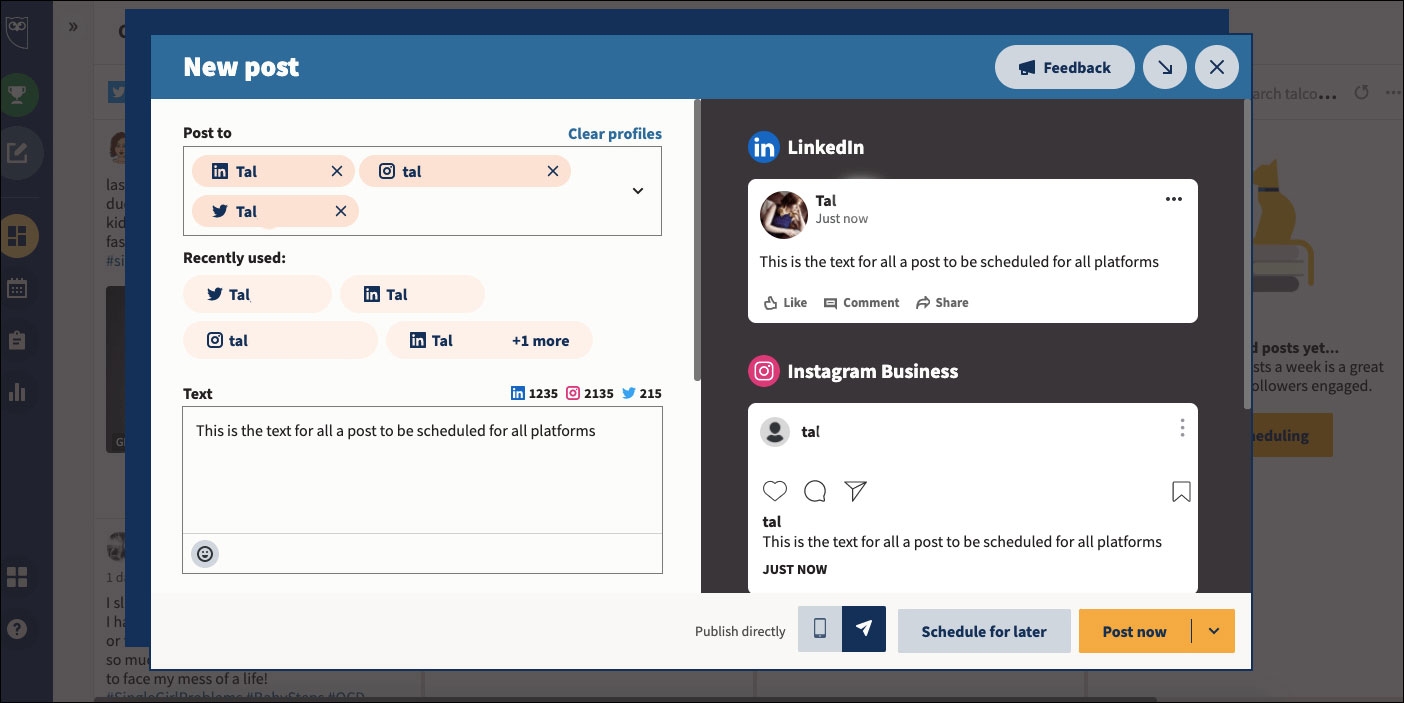Remove the Twitter Tal profile from Post to
The width and height of the screenshot is (1404, 703).
point(340,211)
